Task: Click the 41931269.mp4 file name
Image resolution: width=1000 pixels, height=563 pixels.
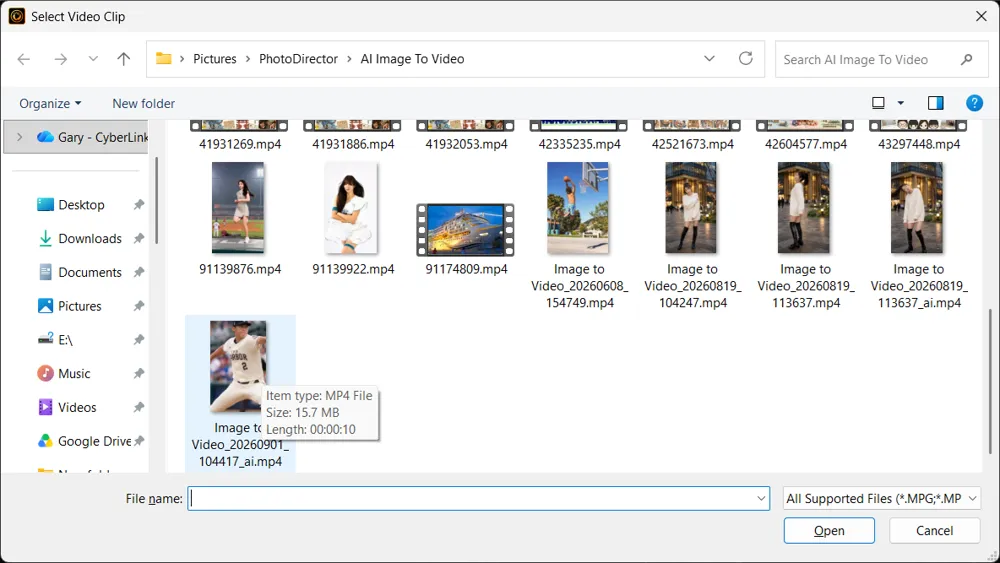Action: (x=240, y=144)
